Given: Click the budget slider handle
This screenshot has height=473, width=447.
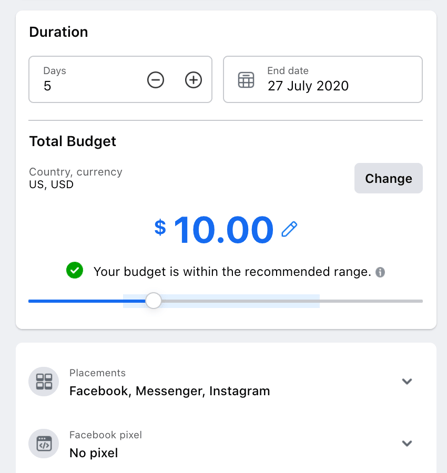Looking at the screenshot, I should tap(154, 301).
